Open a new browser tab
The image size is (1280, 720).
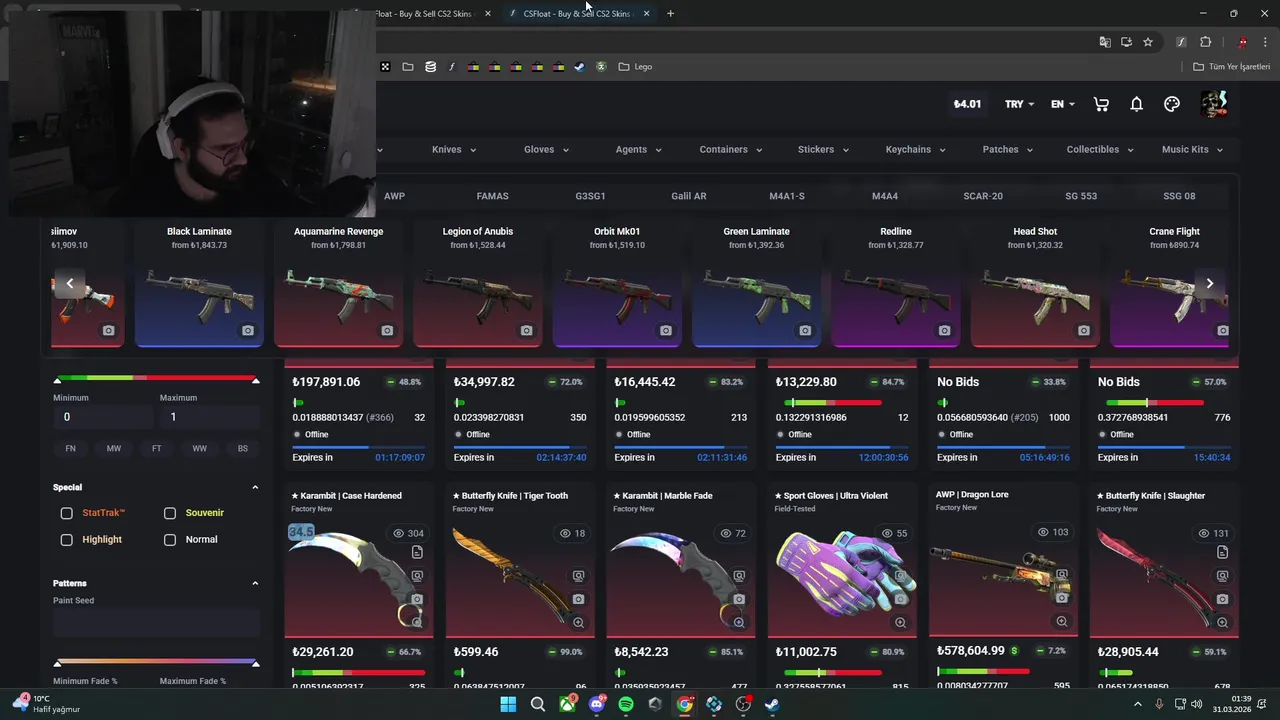pyautogui.click(x=670, y=14)
